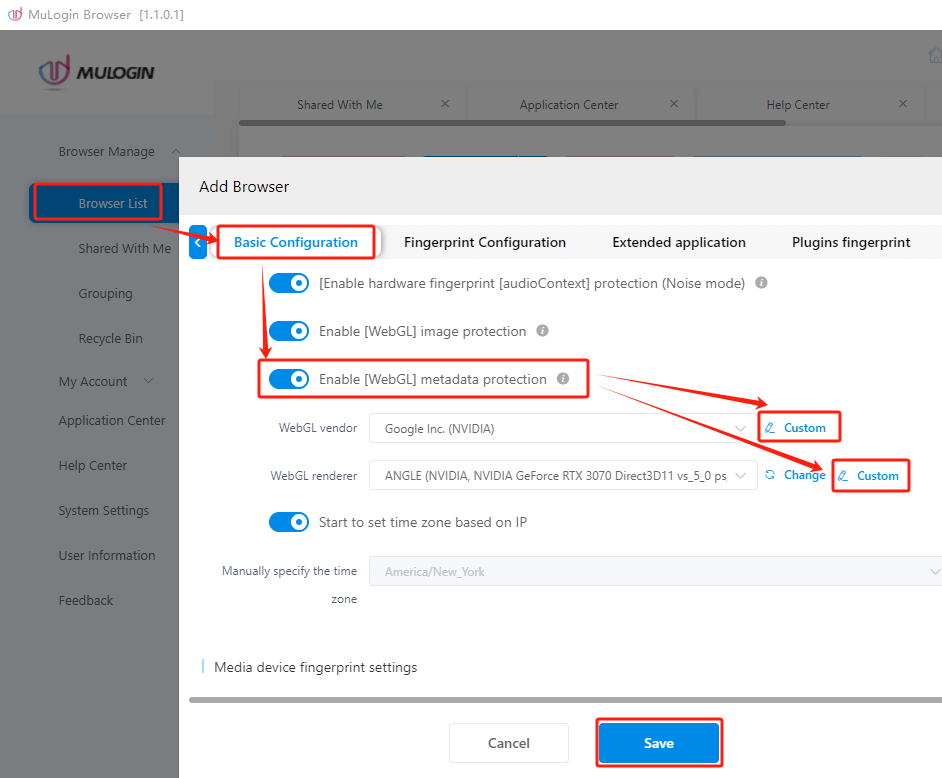Click info icon beside WebGL image protection
Screen dimensions: 942x778
pos(542,330)
